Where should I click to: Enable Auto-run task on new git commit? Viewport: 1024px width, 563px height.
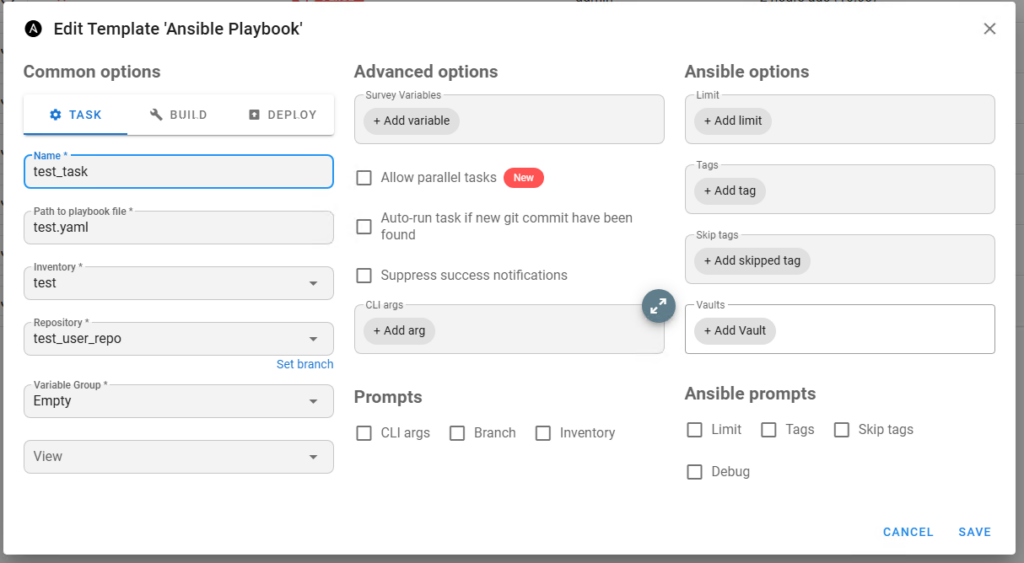point(365,226)
